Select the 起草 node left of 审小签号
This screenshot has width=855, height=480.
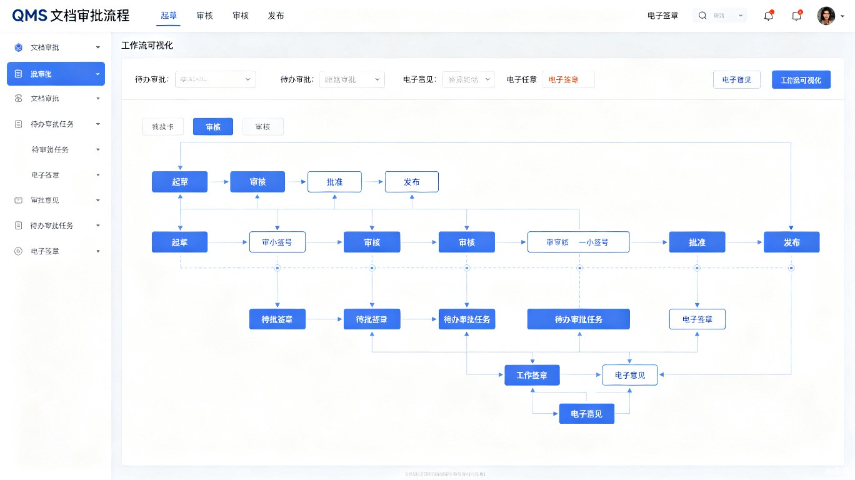179,242
